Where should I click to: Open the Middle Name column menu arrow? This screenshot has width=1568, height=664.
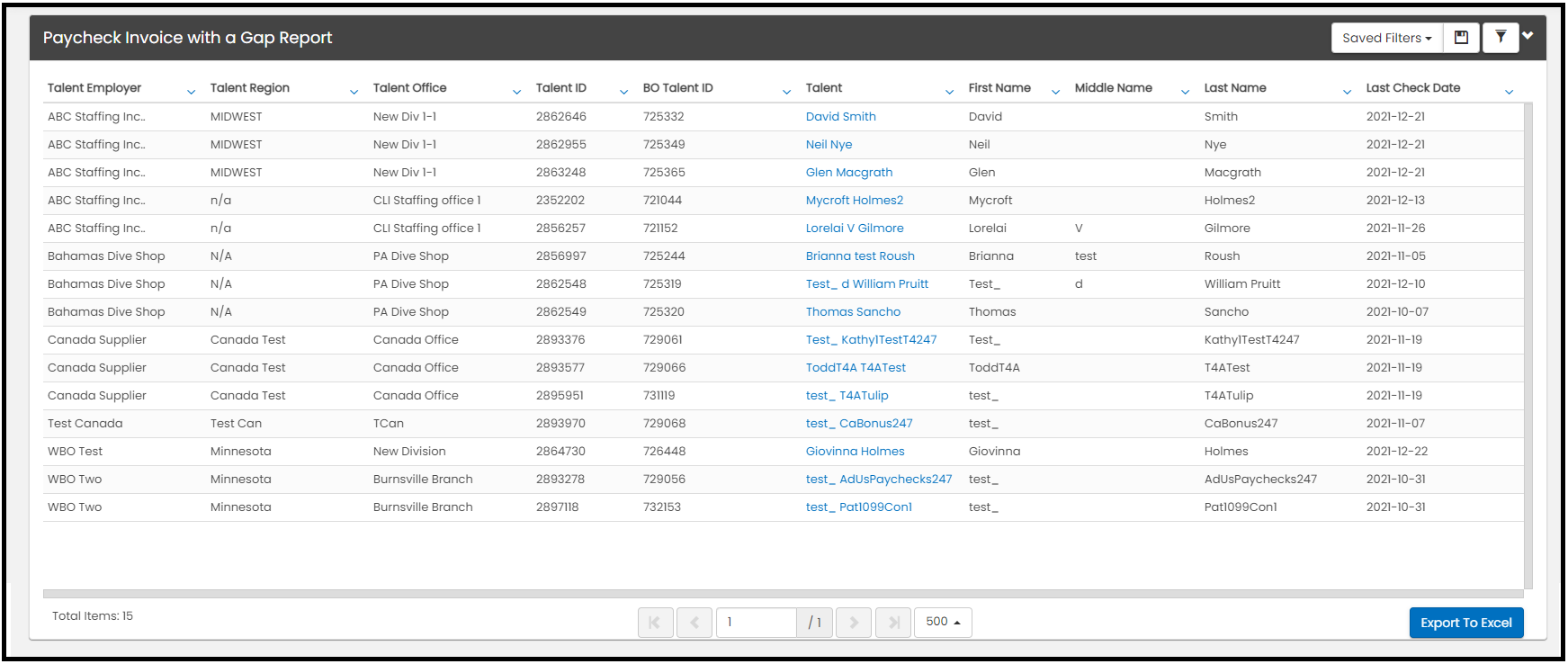[x=1185, y=91]
